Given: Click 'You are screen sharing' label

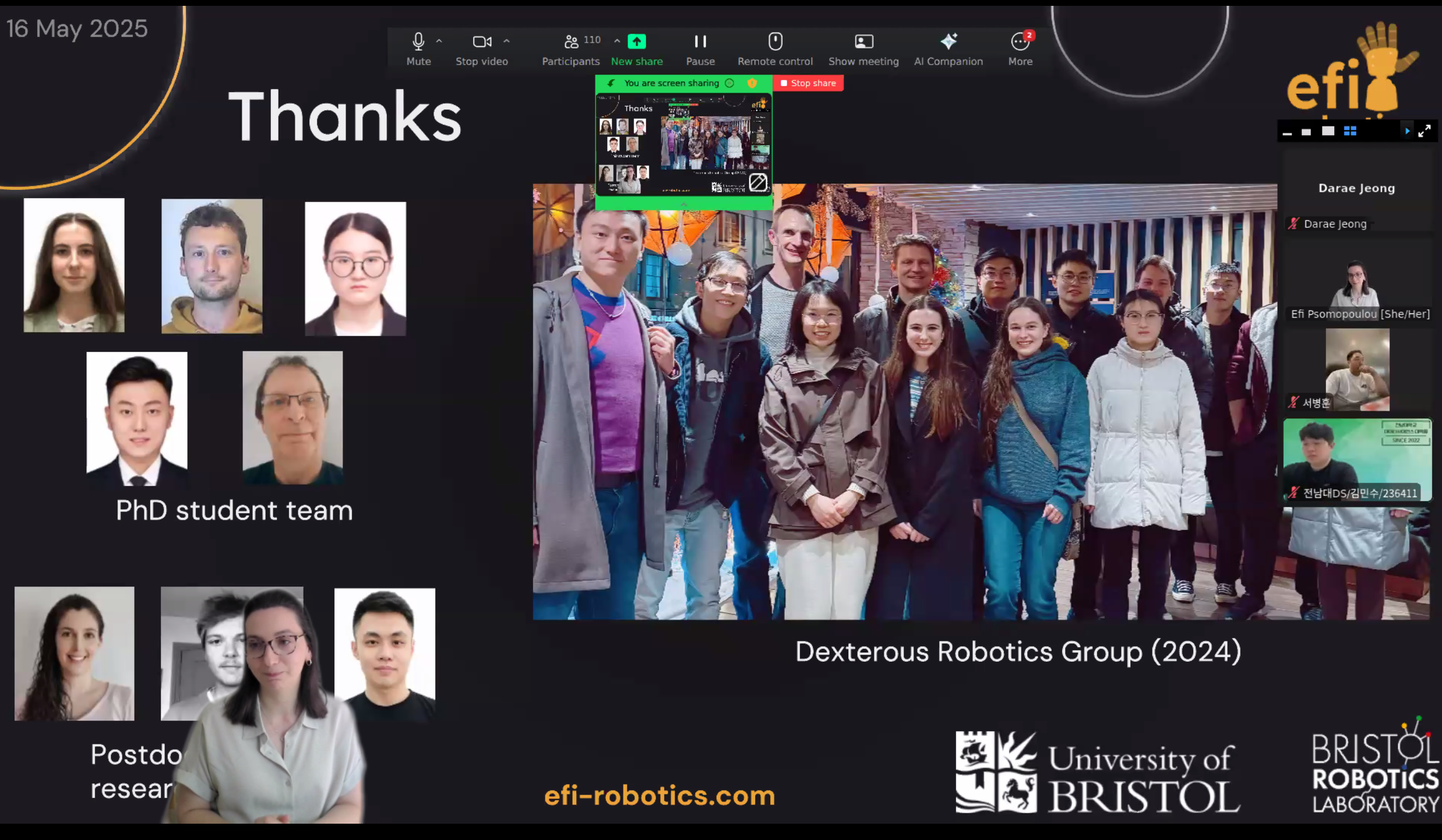Looking at the screenshot, I should tap(671, 83).
